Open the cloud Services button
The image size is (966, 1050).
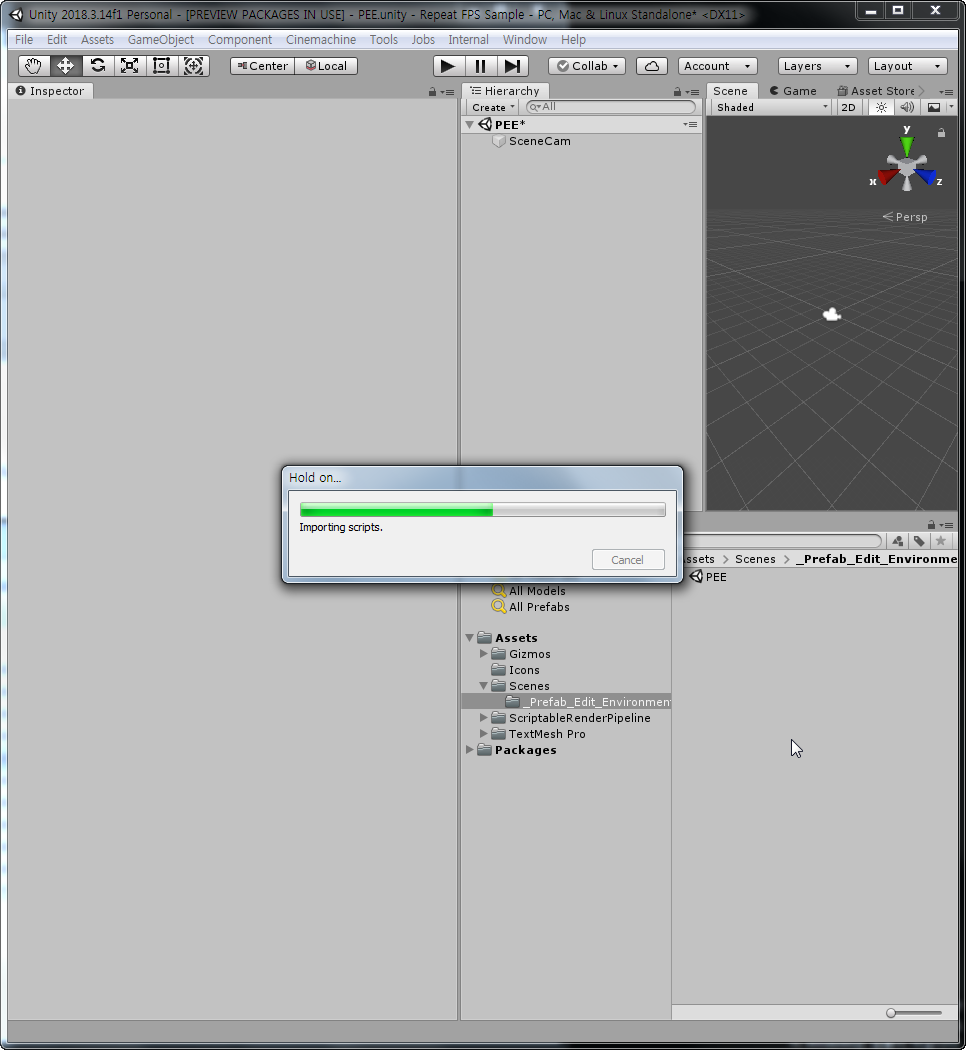(x=652, y=66)
